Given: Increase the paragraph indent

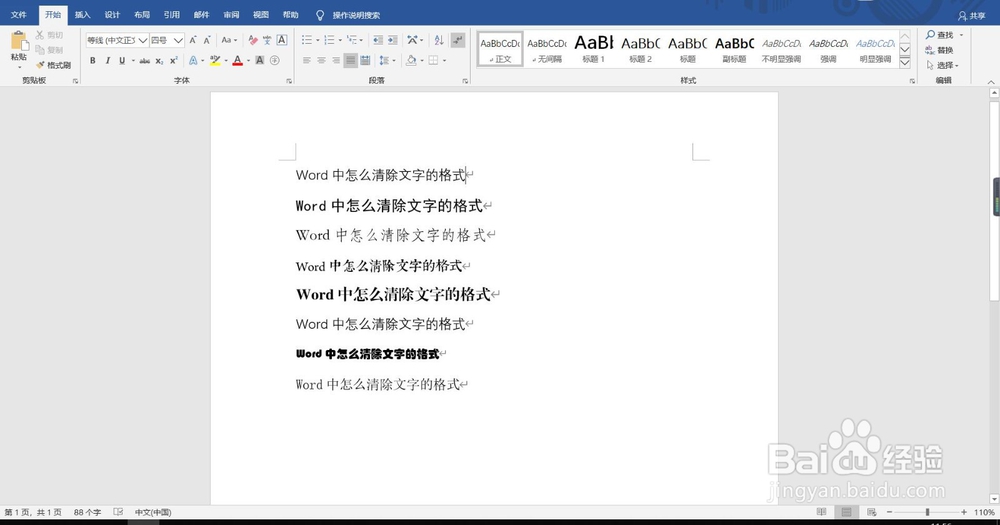Looking at the screenshot, I should tap(393, 40).
